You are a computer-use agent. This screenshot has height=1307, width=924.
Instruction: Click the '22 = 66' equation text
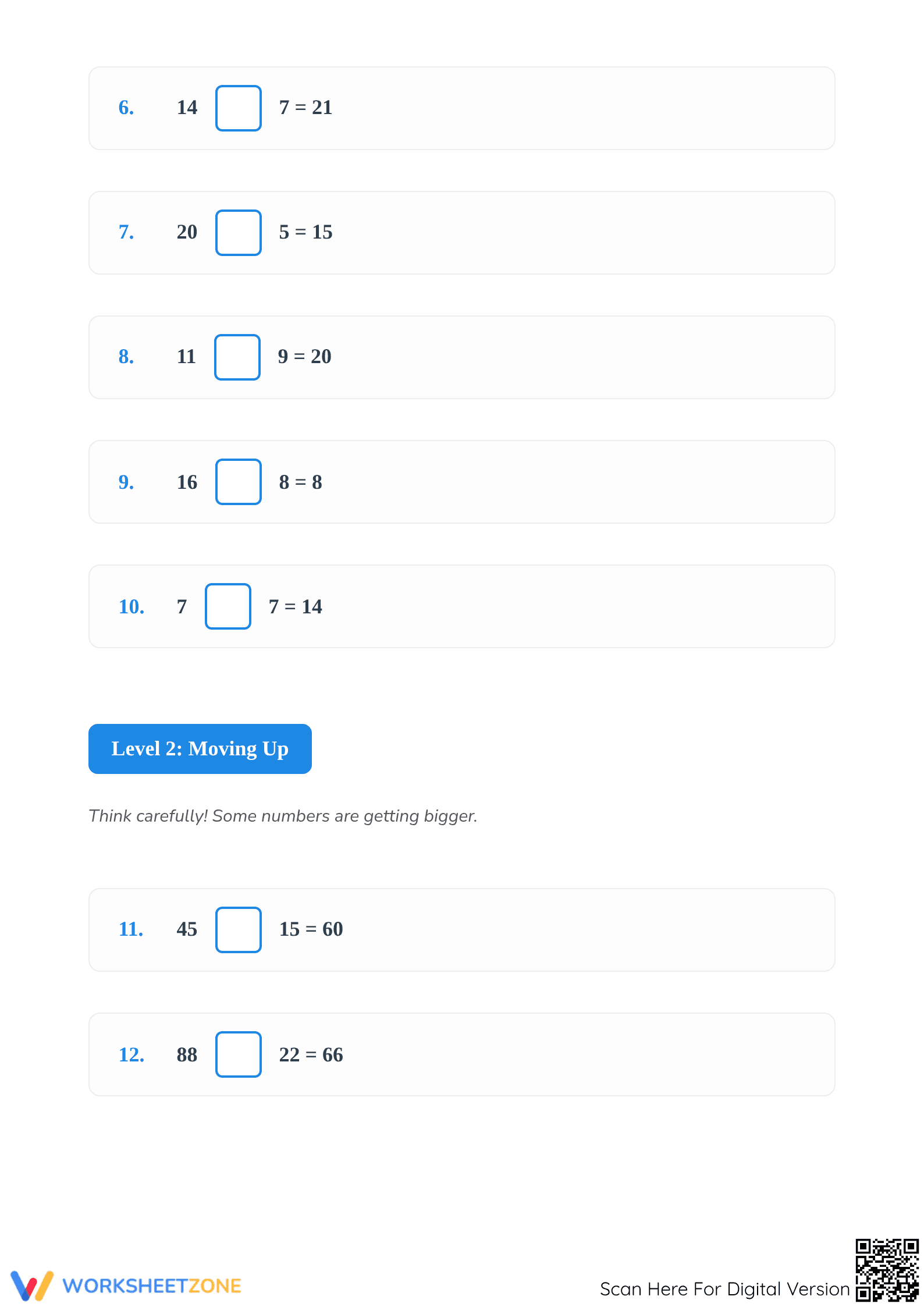(x=311, y=1055)
